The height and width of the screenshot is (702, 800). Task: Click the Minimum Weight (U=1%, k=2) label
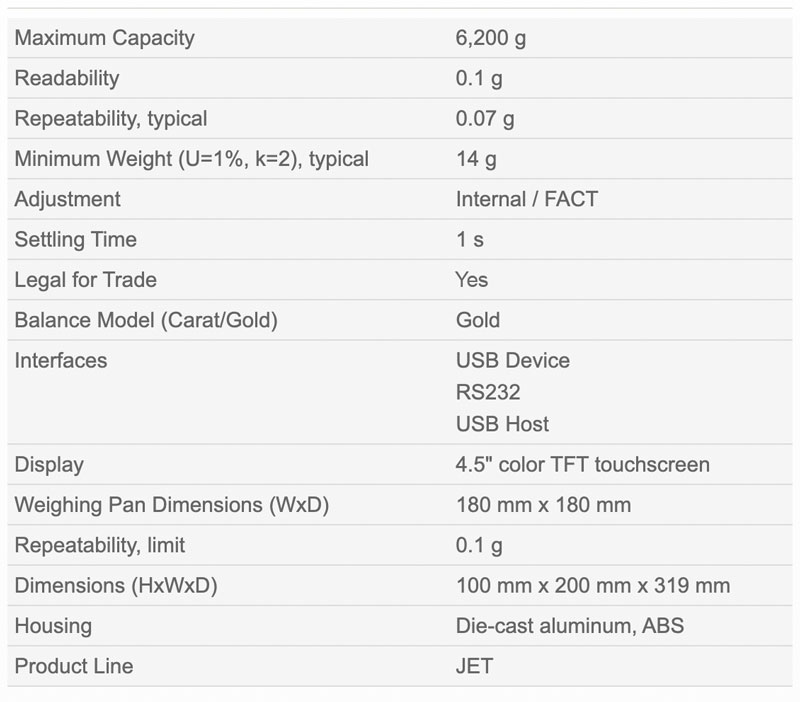tap(191, 159)
